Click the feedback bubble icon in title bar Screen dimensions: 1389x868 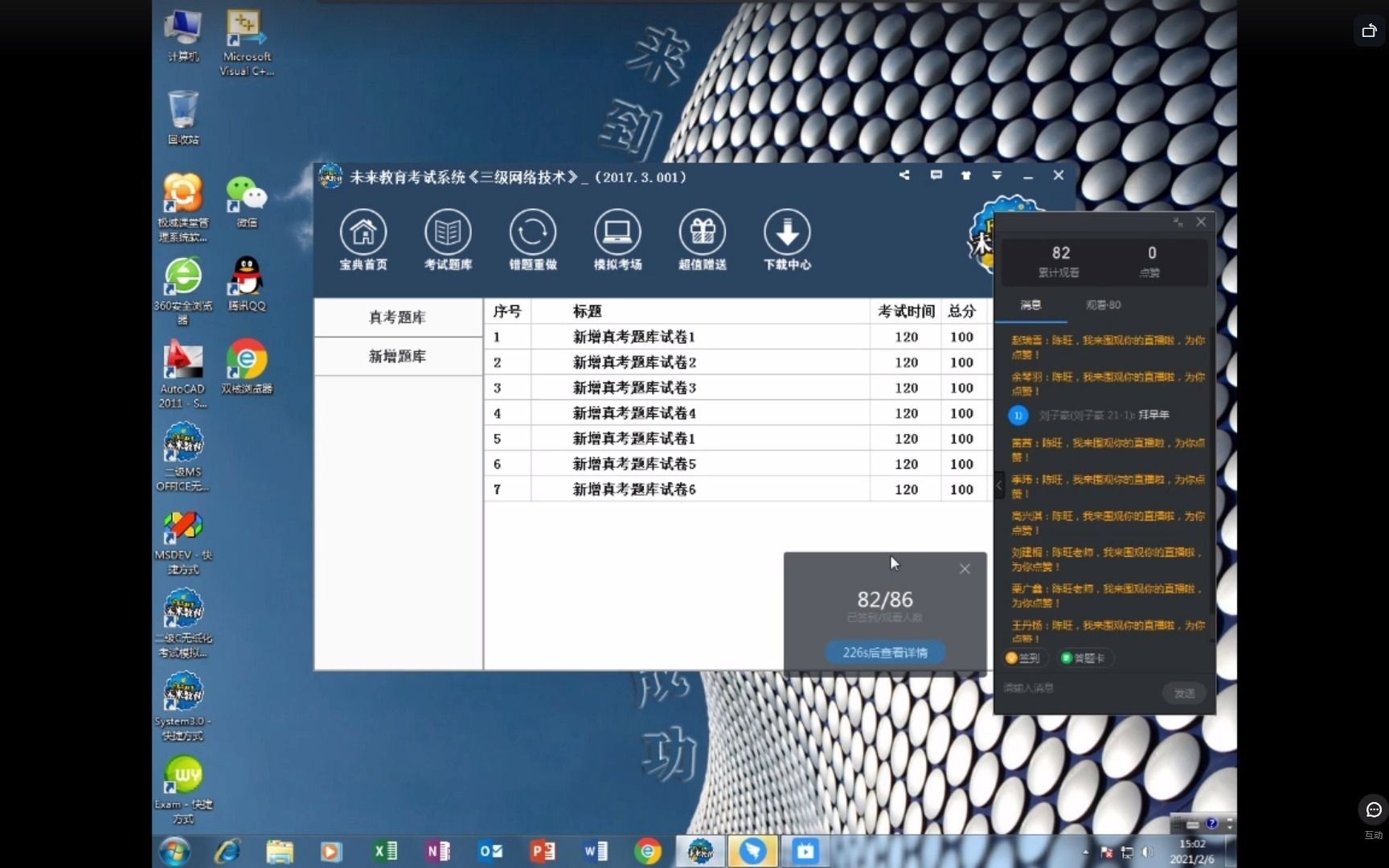(x=936, y=175)
